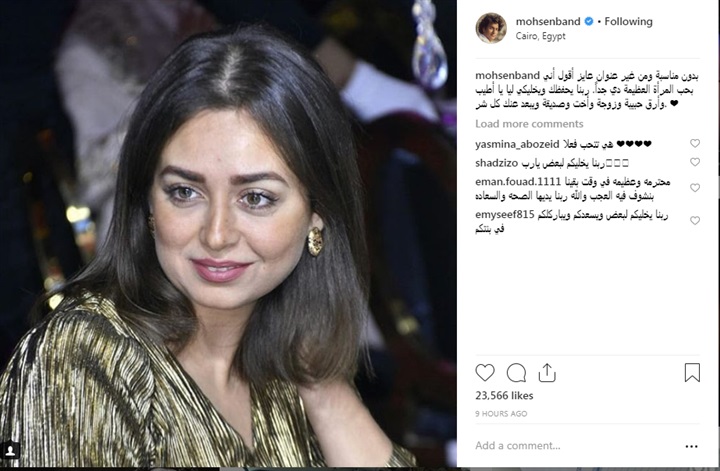Like shadzizo's comment heart
The image size is (720, 471).
pyautogui.click(x=695, y=162)
